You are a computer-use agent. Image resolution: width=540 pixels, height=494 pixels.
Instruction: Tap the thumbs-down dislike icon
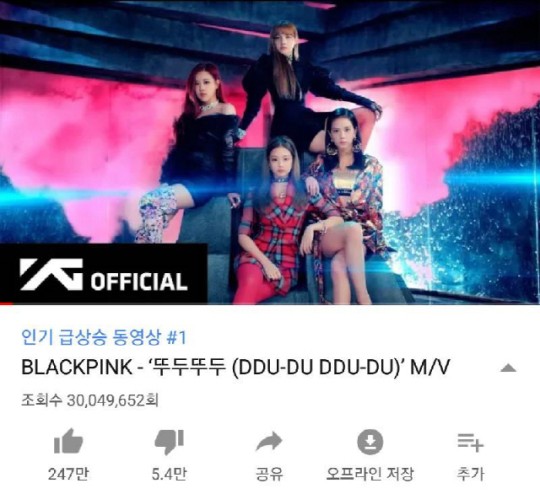[169, 442]
